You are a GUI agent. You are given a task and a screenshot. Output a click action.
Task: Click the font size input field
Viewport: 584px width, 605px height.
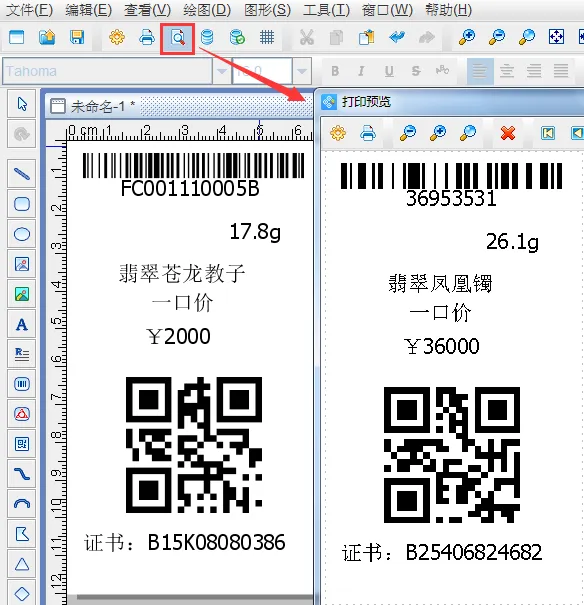pos(262,71)
